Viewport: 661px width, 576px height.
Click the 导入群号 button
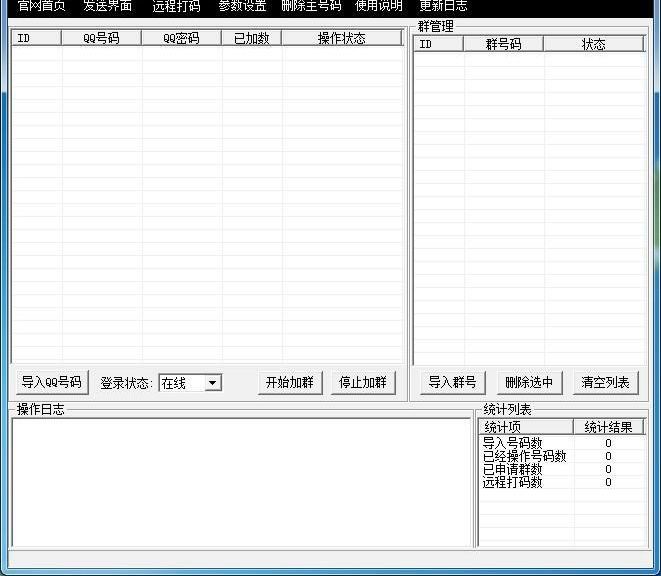pos(453,382)
